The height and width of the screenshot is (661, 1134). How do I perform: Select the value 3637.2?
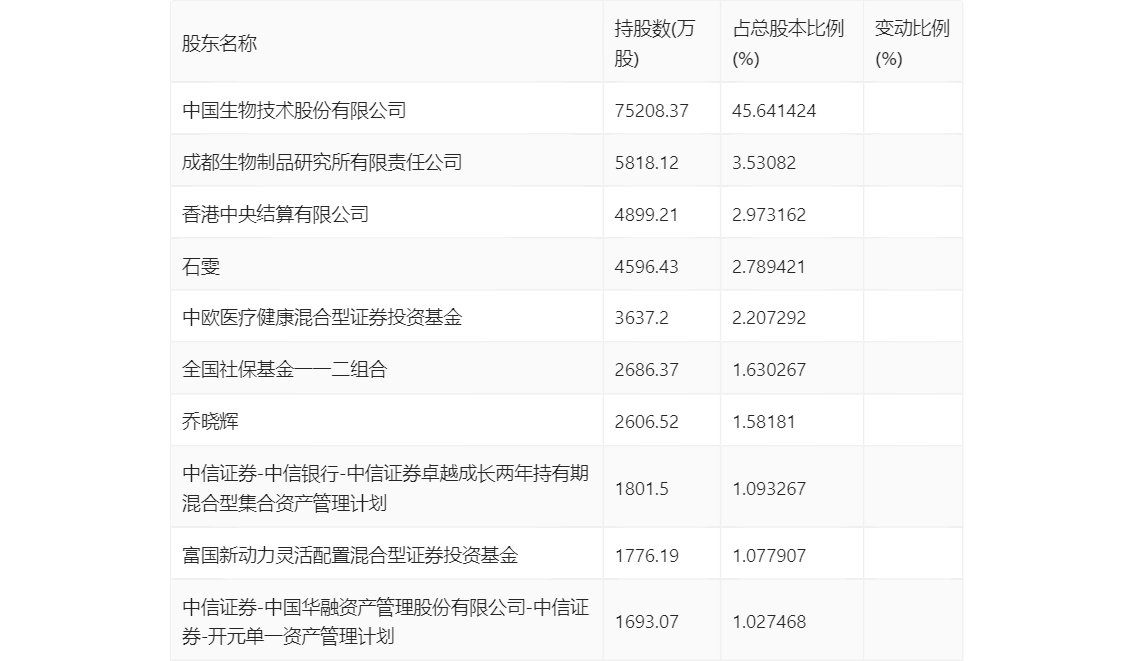641,317
